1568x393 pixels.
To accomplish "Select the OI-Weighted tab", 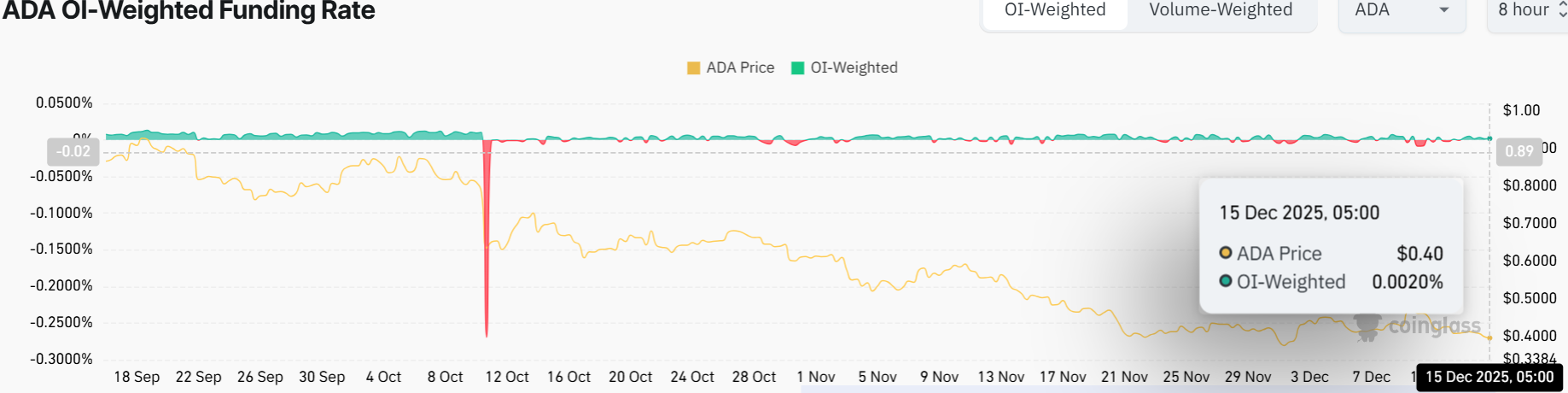I will click(x=1055, y=10).
